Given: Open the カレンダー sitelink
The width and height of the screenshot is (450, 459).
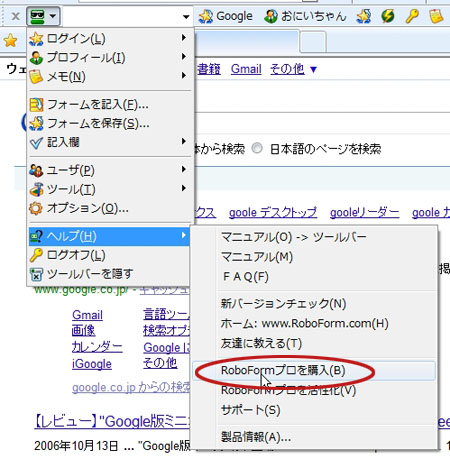Looking at the screenshot, I should click(x=97, y=347).
